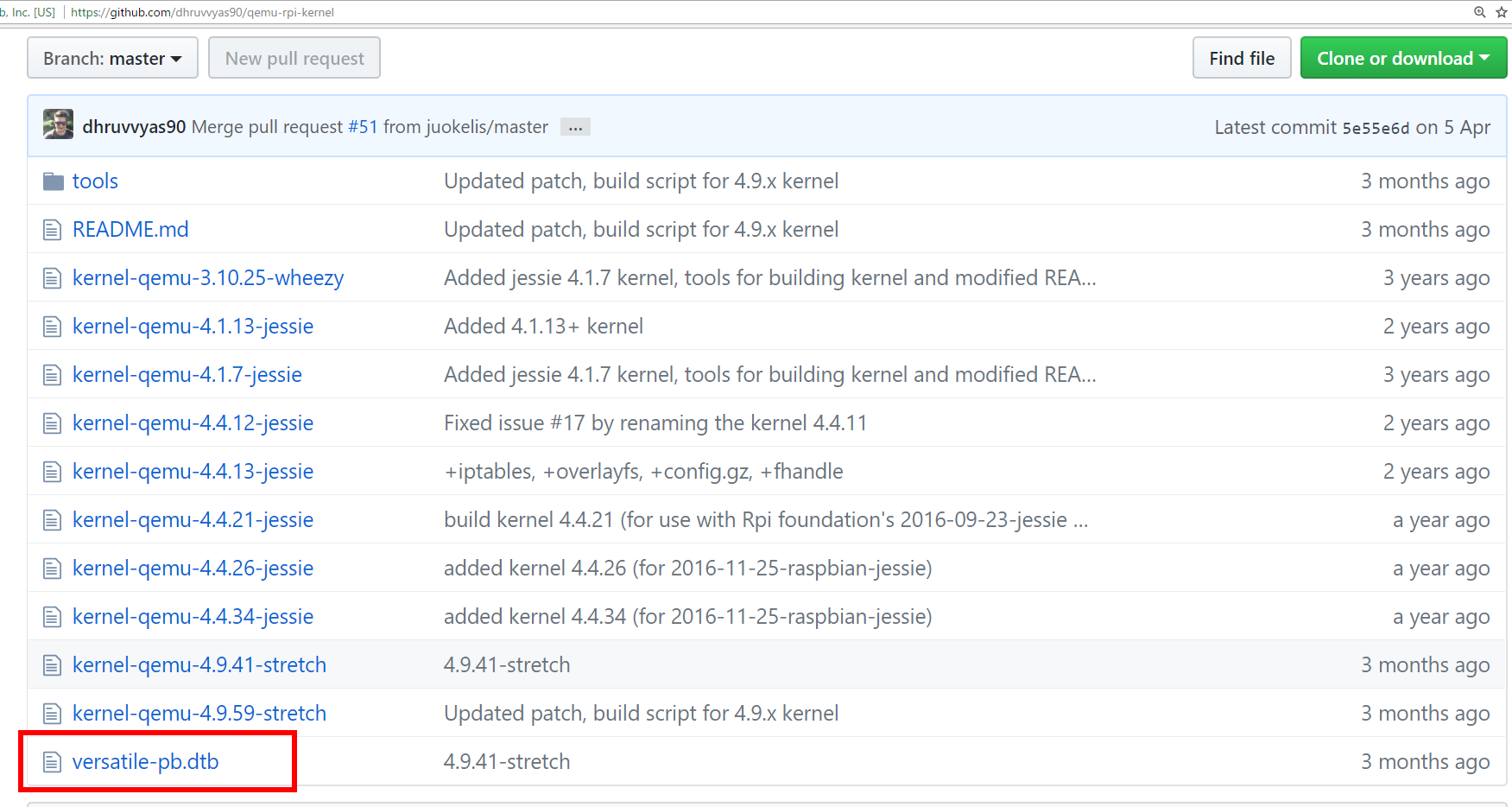Screen dimensions: 1512x807
Task: Open versatile-pb.dtb file
Action: click(x=145, y=761)
